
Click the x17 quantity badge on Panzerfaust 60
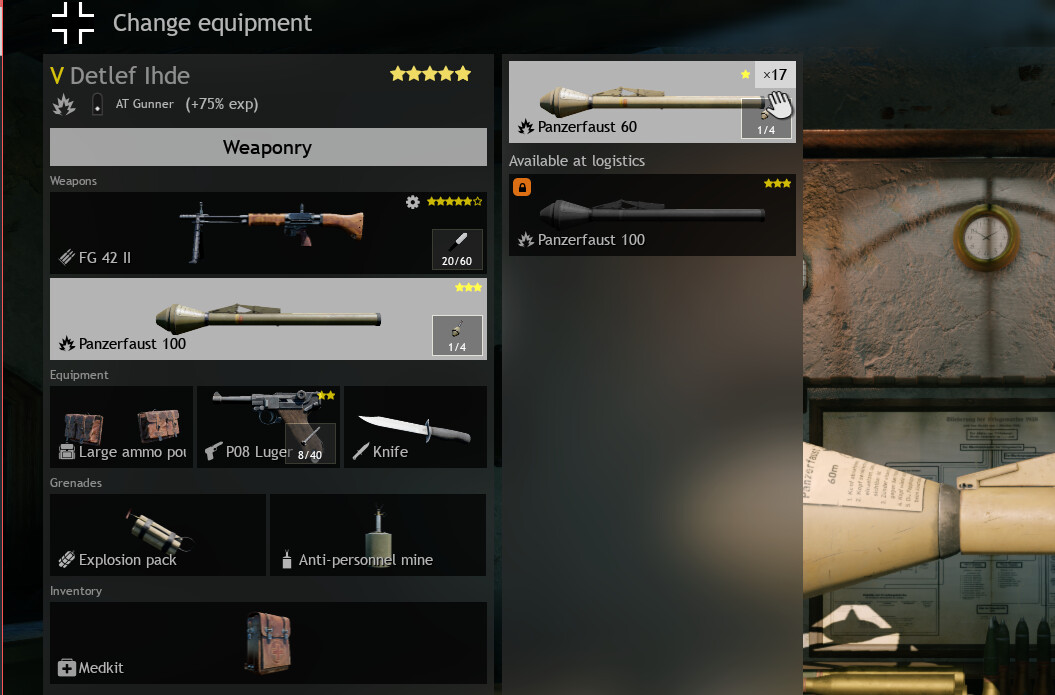tap(775, 75)
